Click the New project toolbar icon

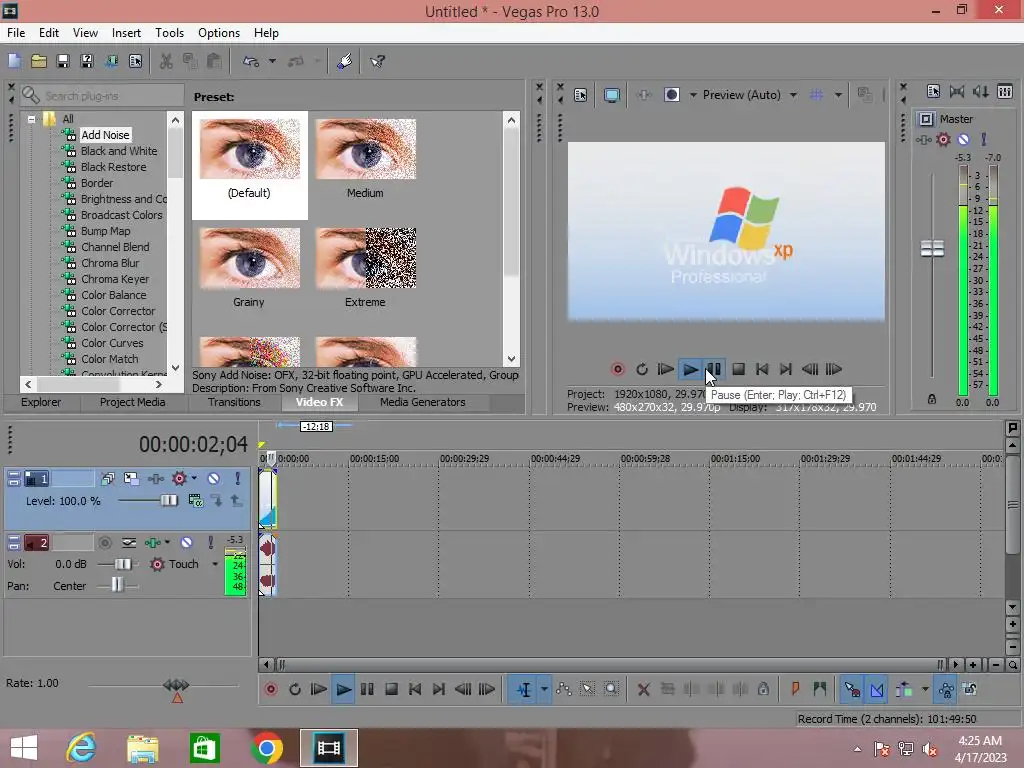14,61
